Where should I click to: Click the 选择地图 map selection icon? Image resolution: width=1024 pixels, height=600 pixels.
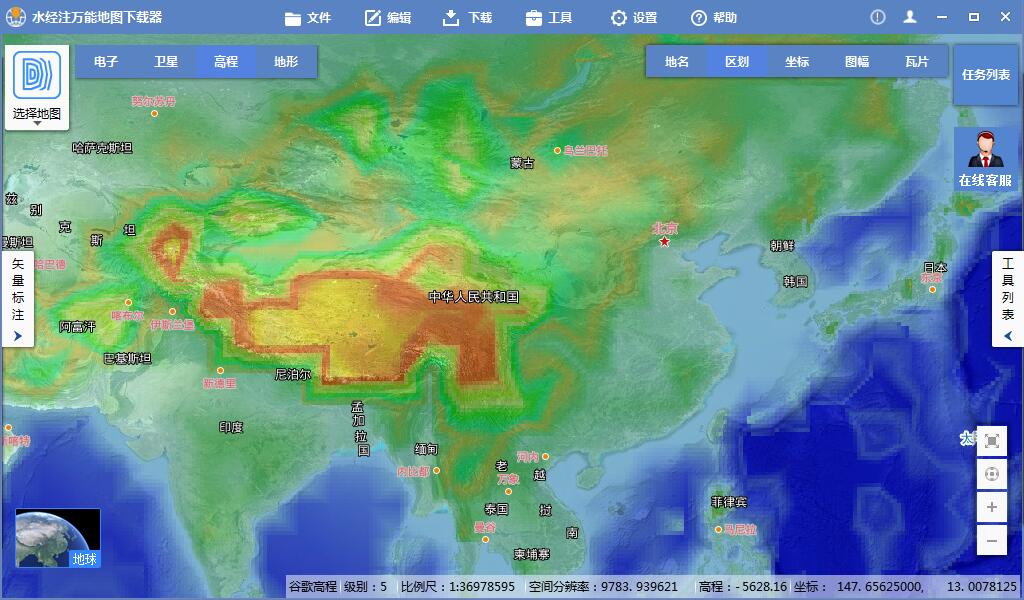click(37, 75)
